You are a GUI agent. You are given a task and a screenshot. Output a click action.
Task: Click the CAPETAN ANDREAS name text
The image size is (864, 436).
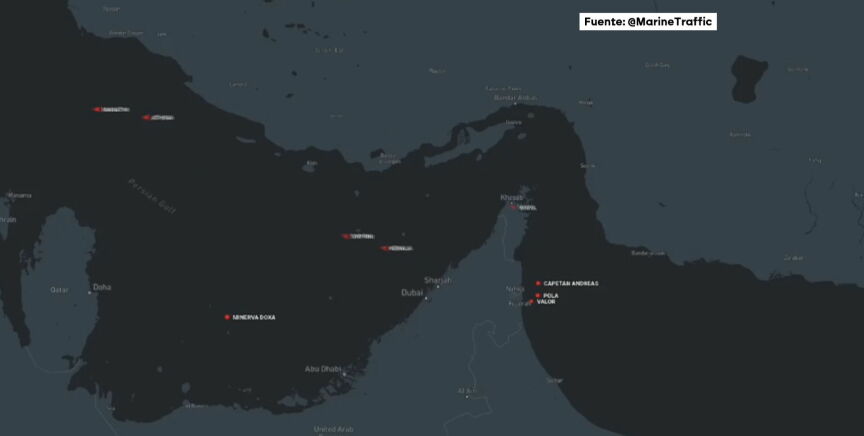571,284
